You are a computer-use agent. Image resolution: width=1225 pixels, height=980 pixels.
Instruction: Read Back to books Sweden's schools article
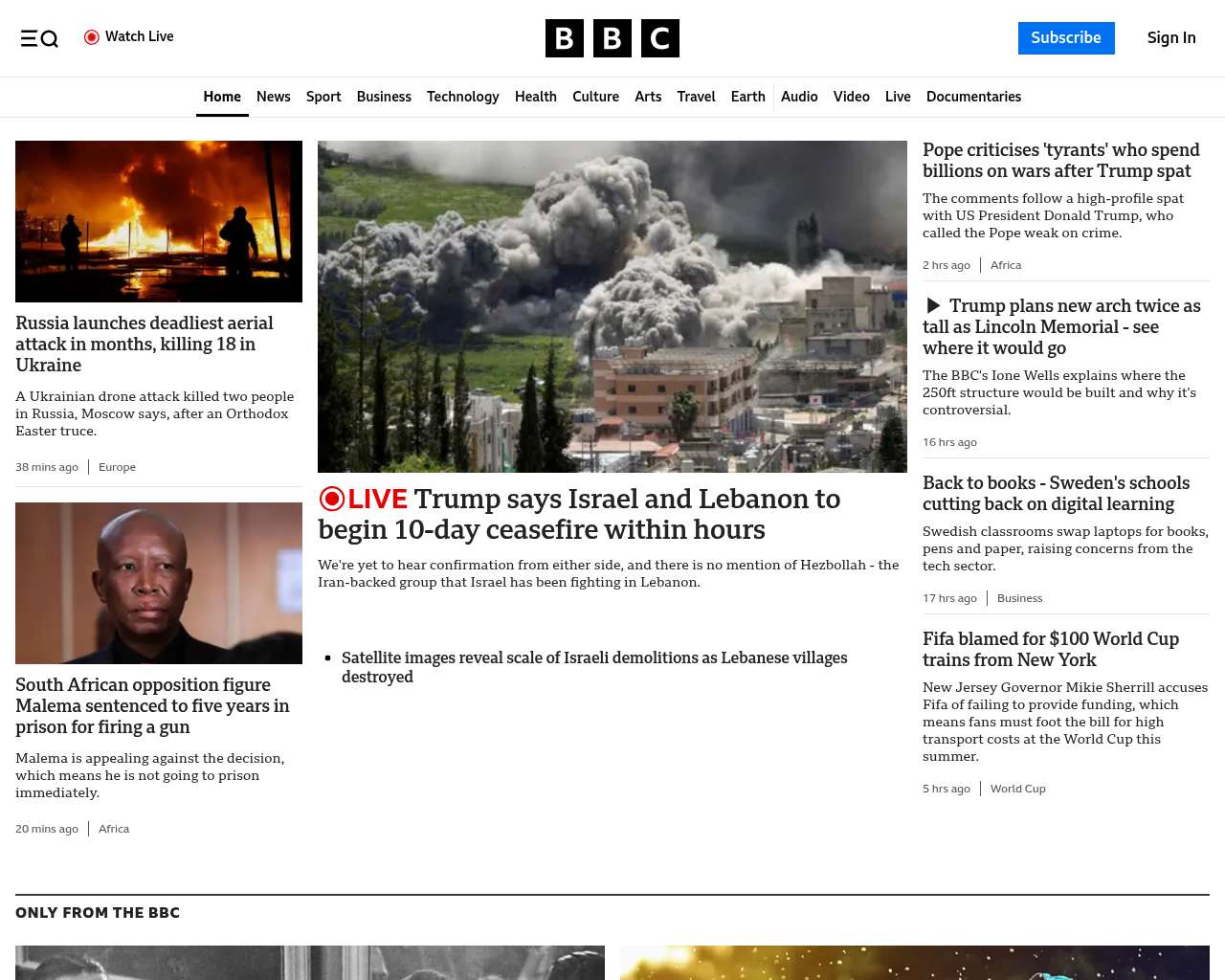1056,494
